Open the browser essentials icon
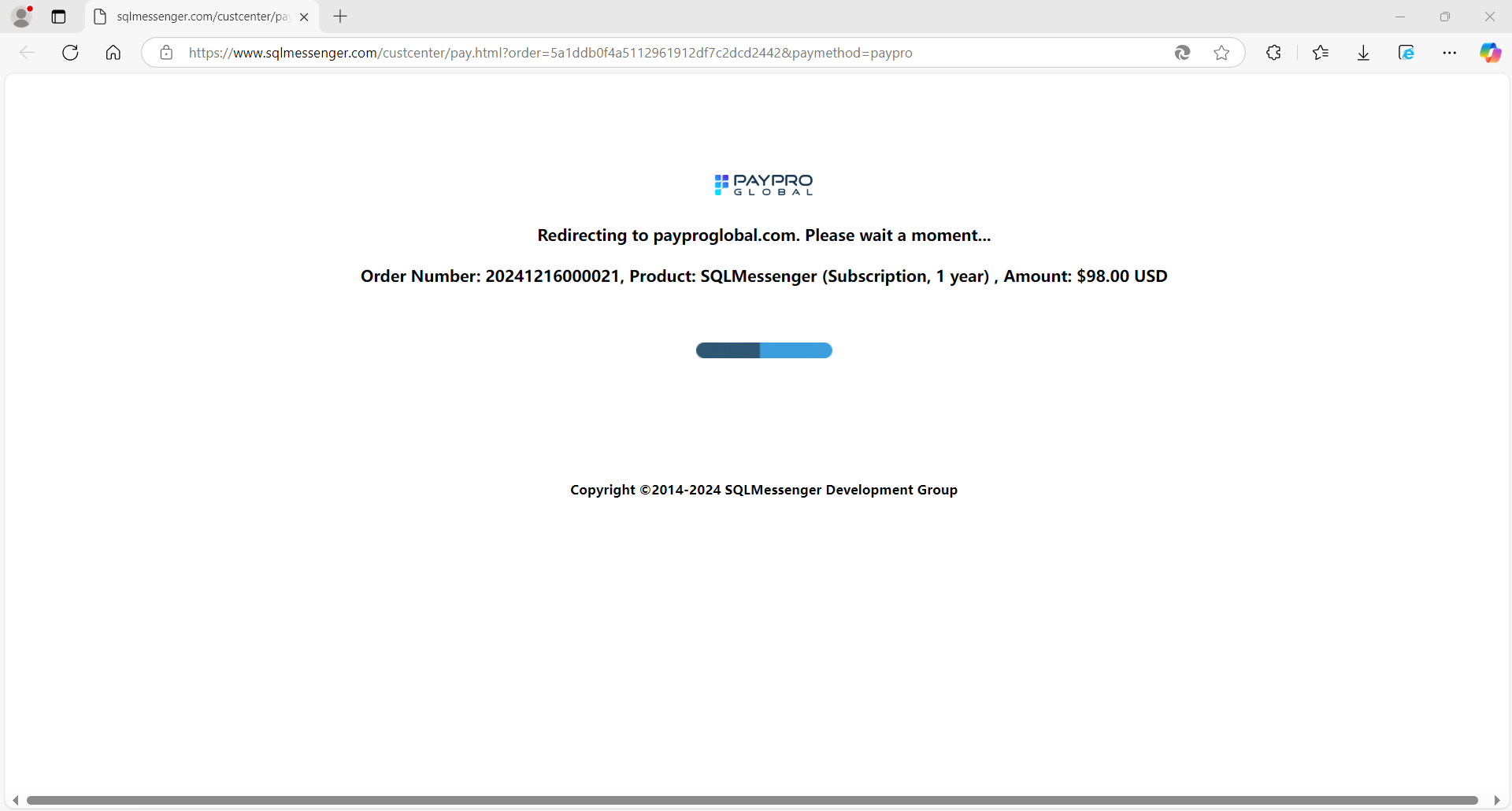 (x=1406, y=53)
